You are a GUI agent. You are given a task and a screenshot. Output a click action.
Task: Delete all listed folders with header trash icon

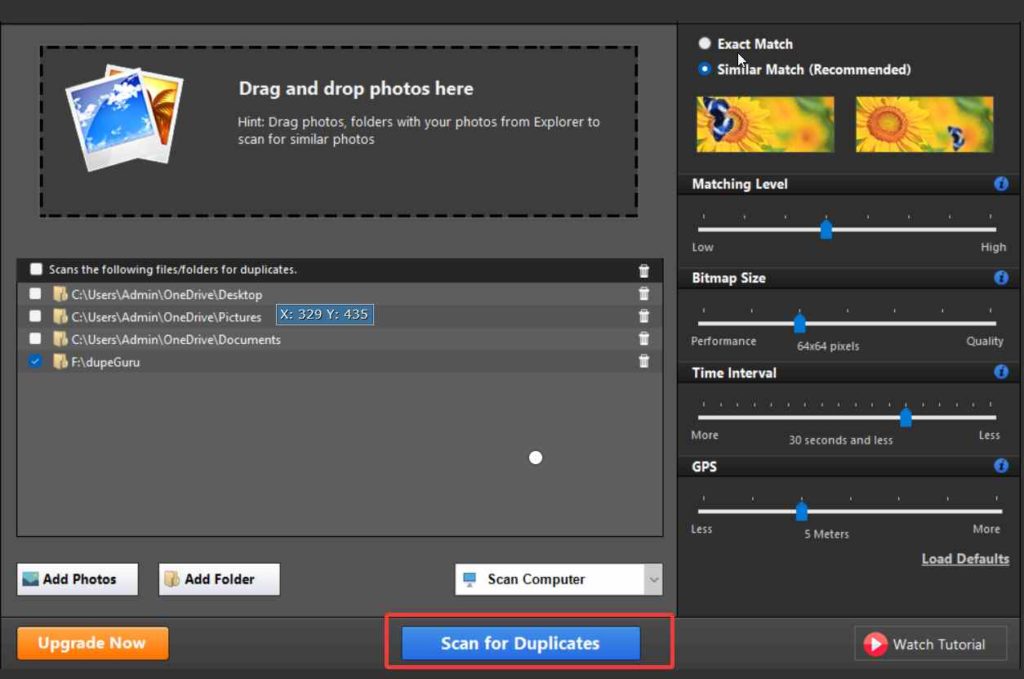pos(643,270)
